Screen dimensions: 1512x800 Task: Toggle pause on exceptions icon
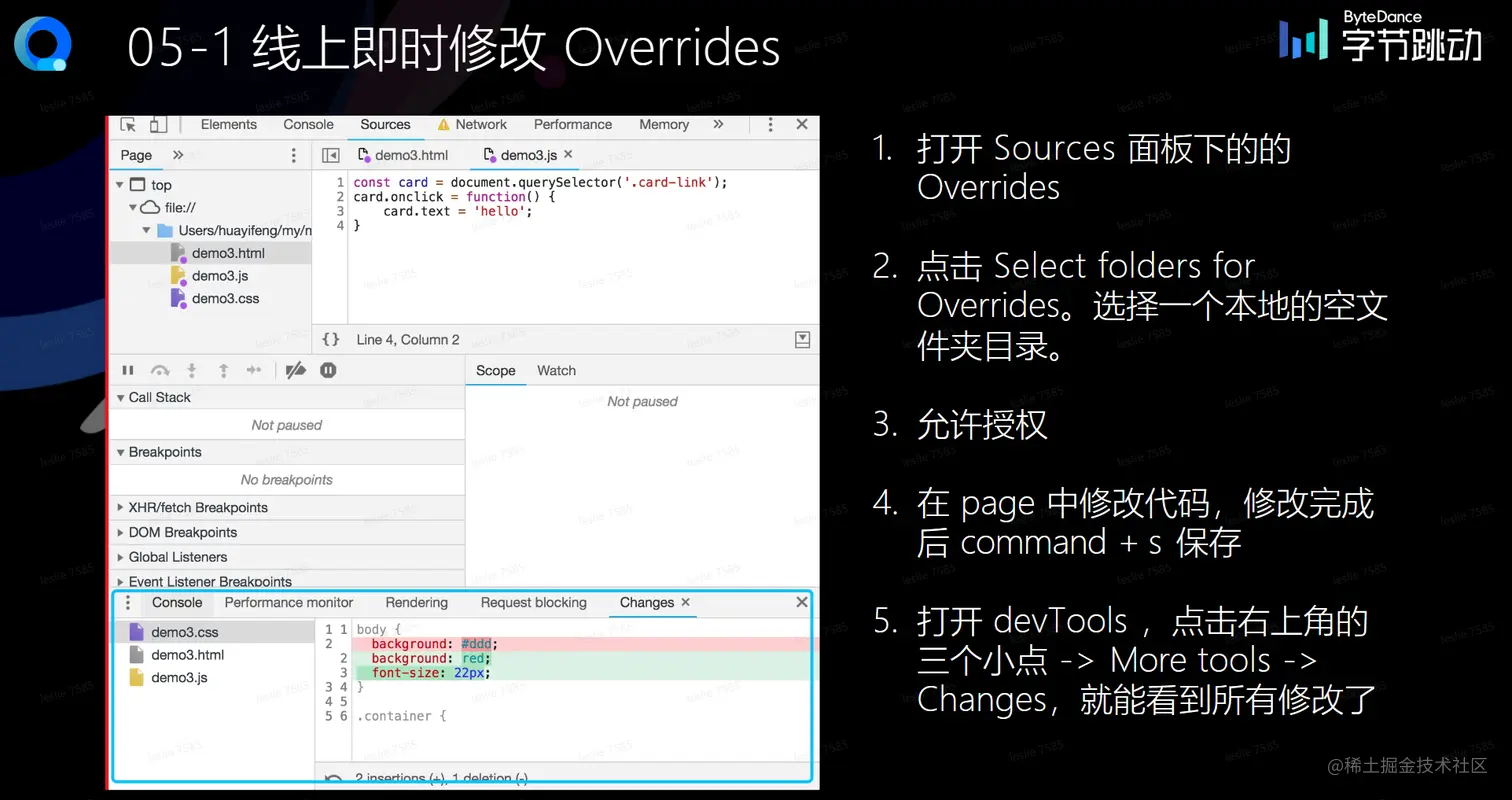328,370
